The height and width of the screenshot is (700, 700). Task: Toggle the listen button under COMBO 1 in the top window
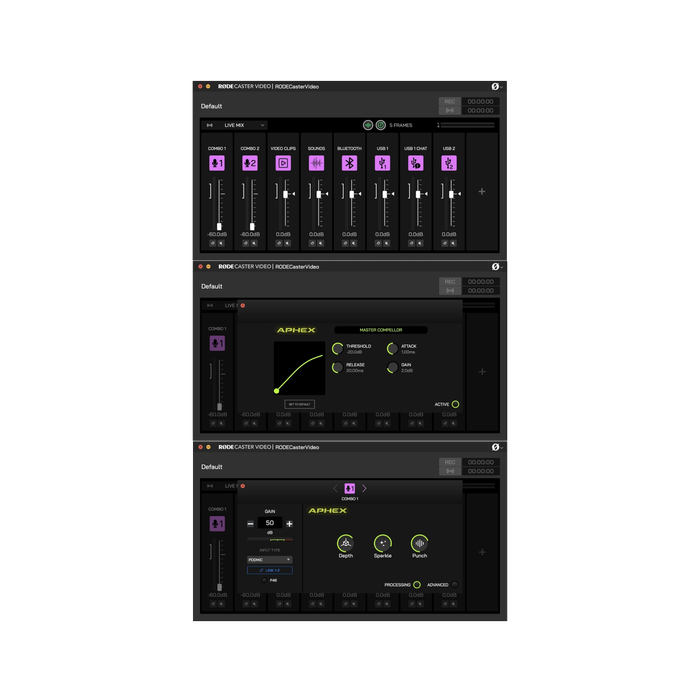pyautogui.click(x=212, y=243)
